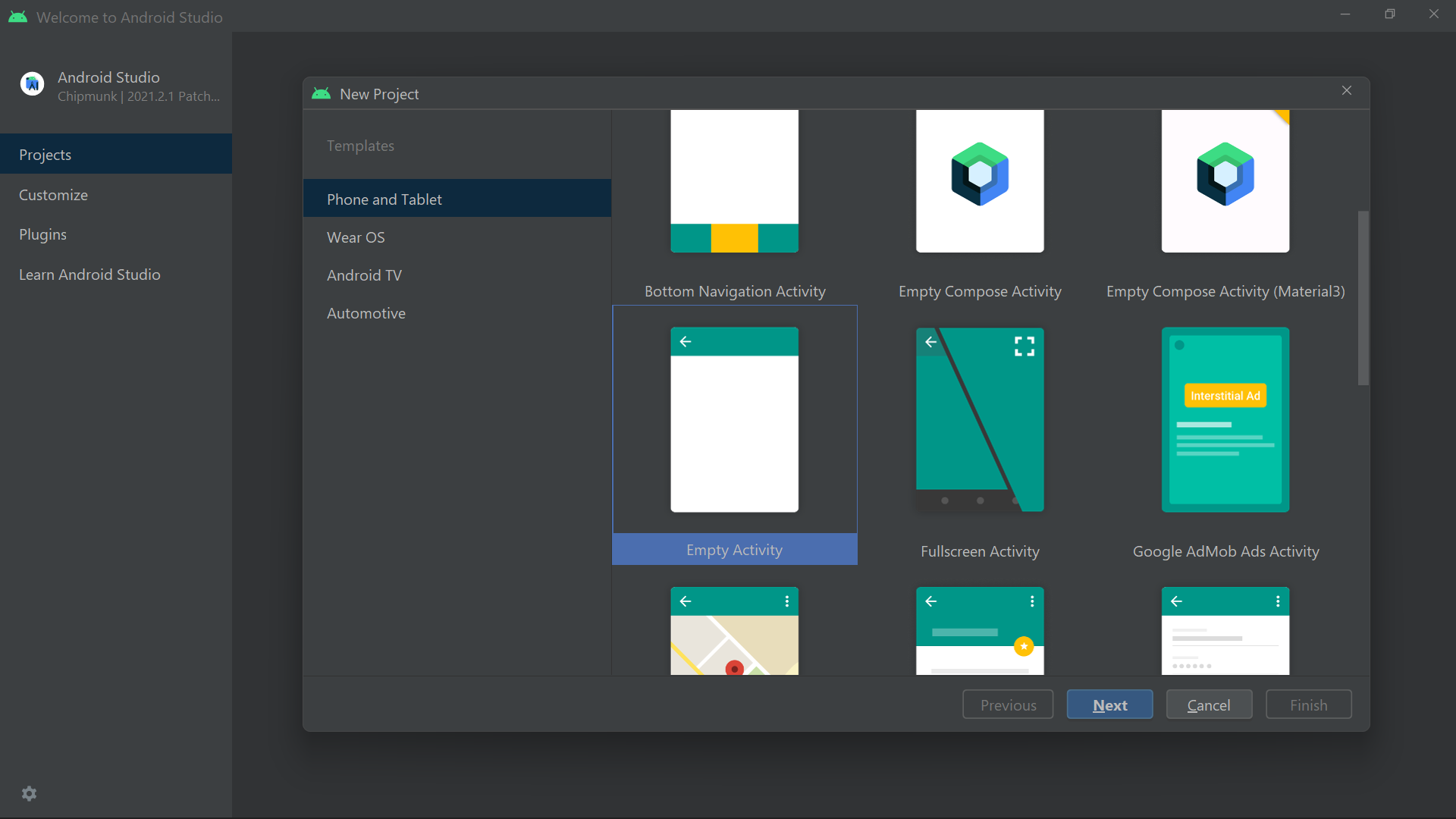1456x819 pixels.
Task: Choose the Google AdMob Ads Activity template
Action: coord(1225,440)
